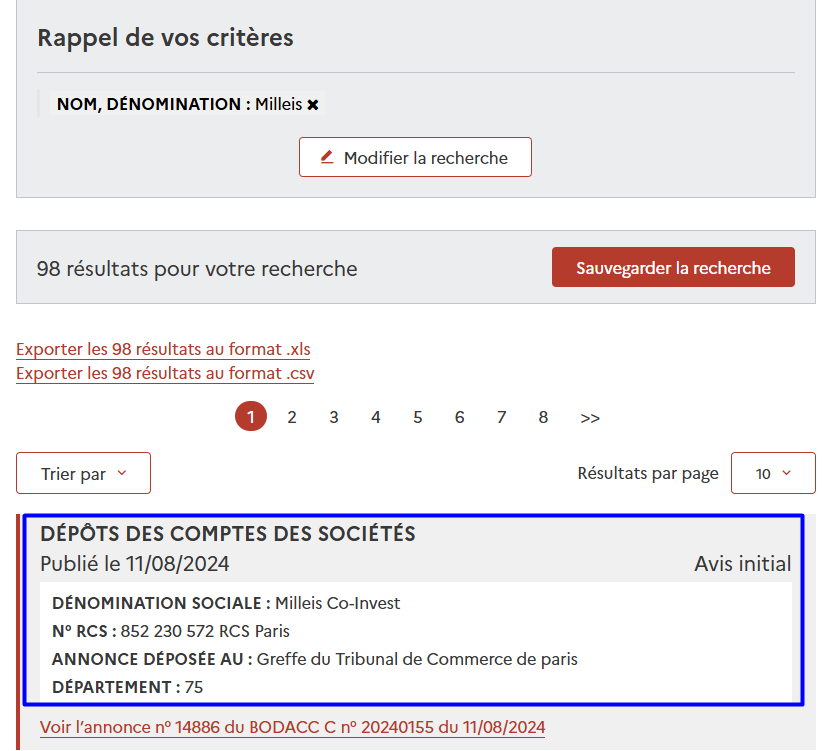This screenshot has width=823, height=751.
Task: Open the Trier par sort dropdown
Action: pyautogui.click(x=83, y=473)
